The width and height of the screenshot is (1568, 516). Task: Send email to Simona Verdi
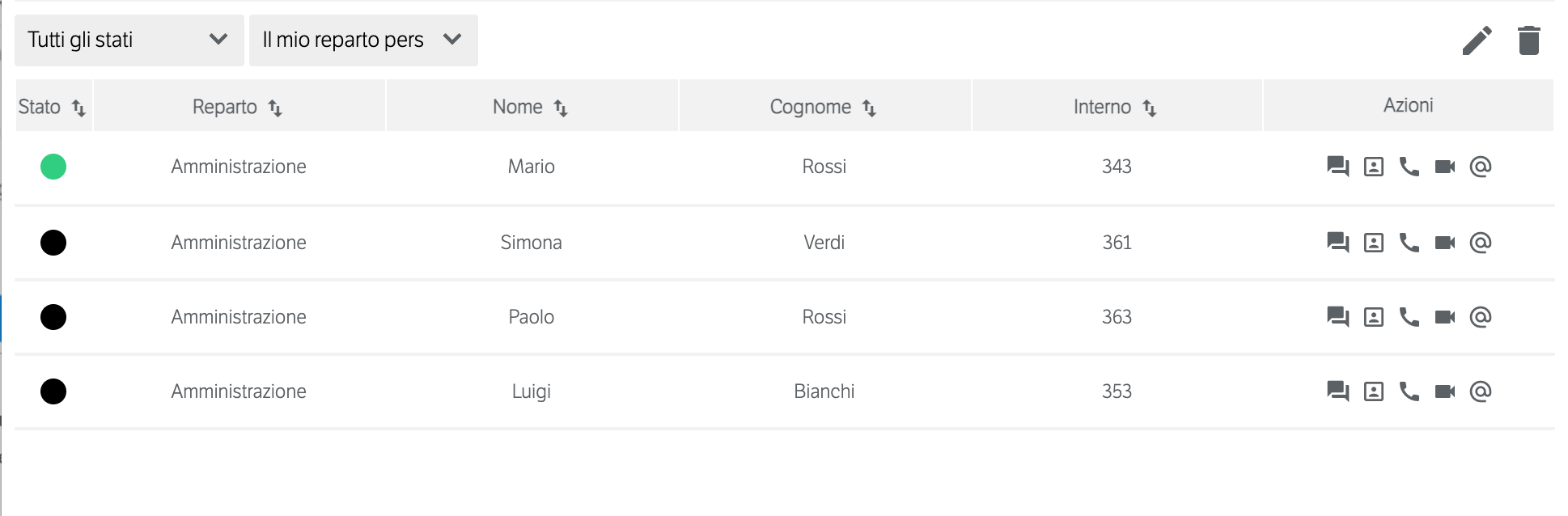coord(1480,243)
